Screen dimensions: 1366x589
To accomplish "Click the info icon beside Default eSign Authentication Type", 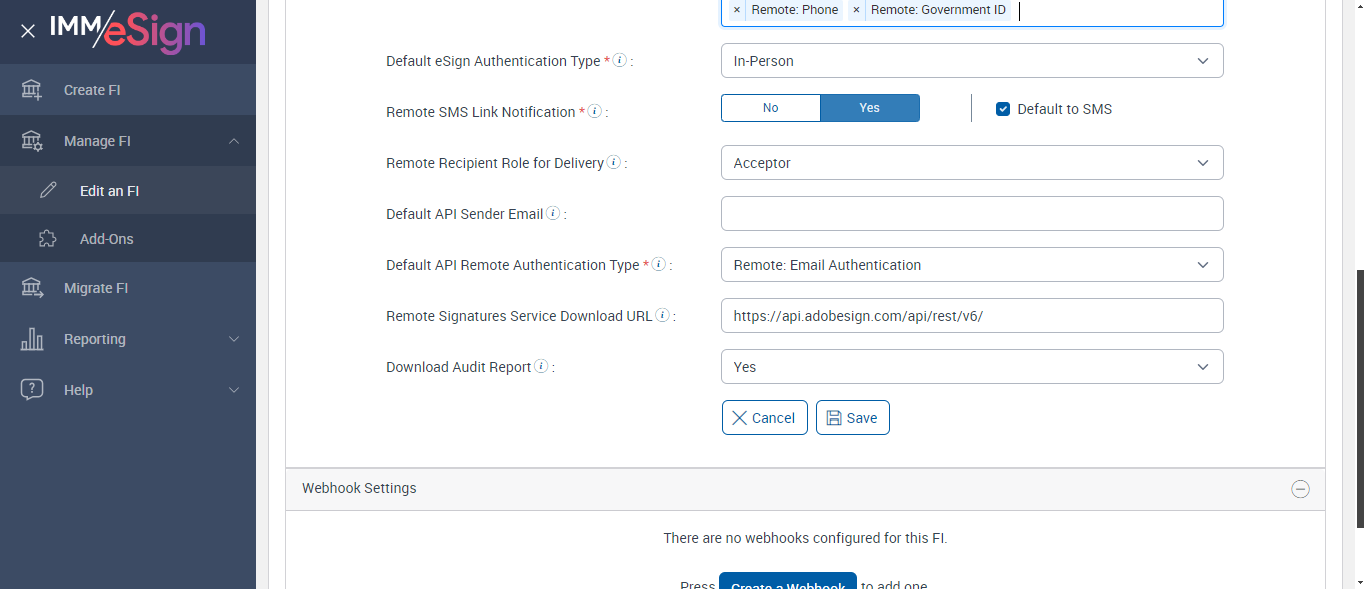I will pyautogui.click(x=620, y=61).
